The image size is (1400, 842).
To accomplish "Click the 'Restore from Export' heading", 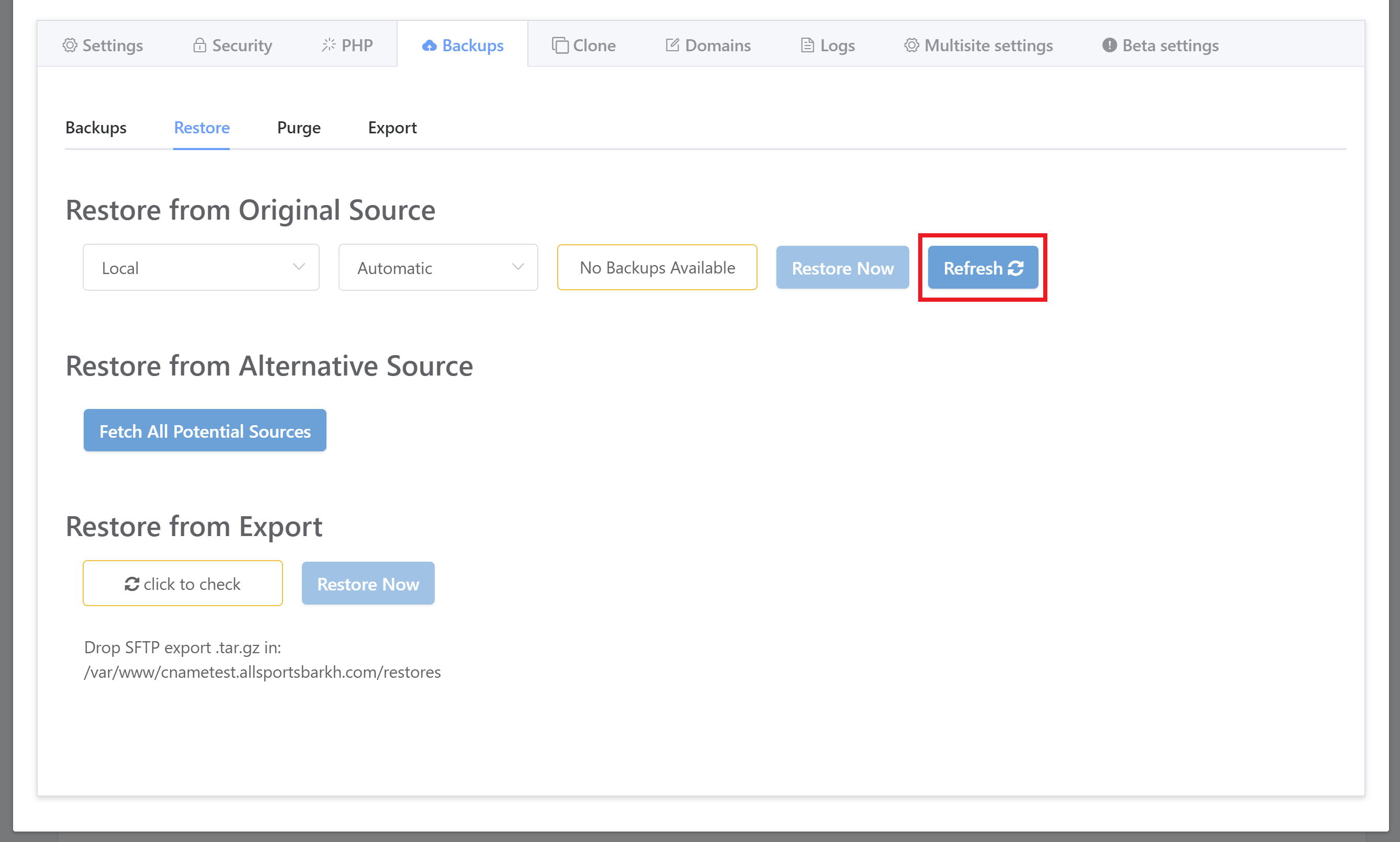I will point(194,527).
